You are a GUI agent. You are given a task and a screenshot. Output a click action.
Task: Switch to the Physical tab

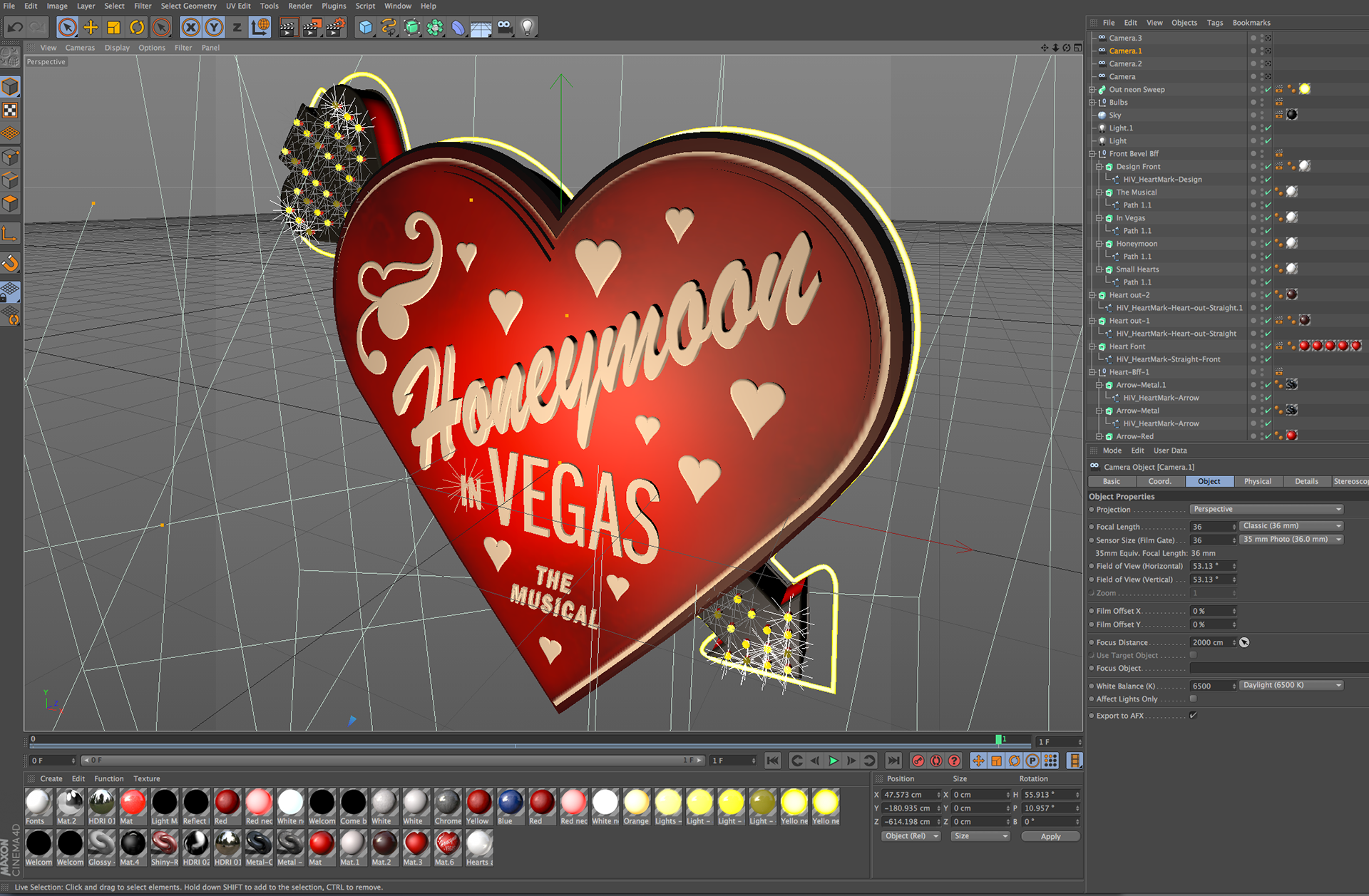click(x=1258, y=481)
